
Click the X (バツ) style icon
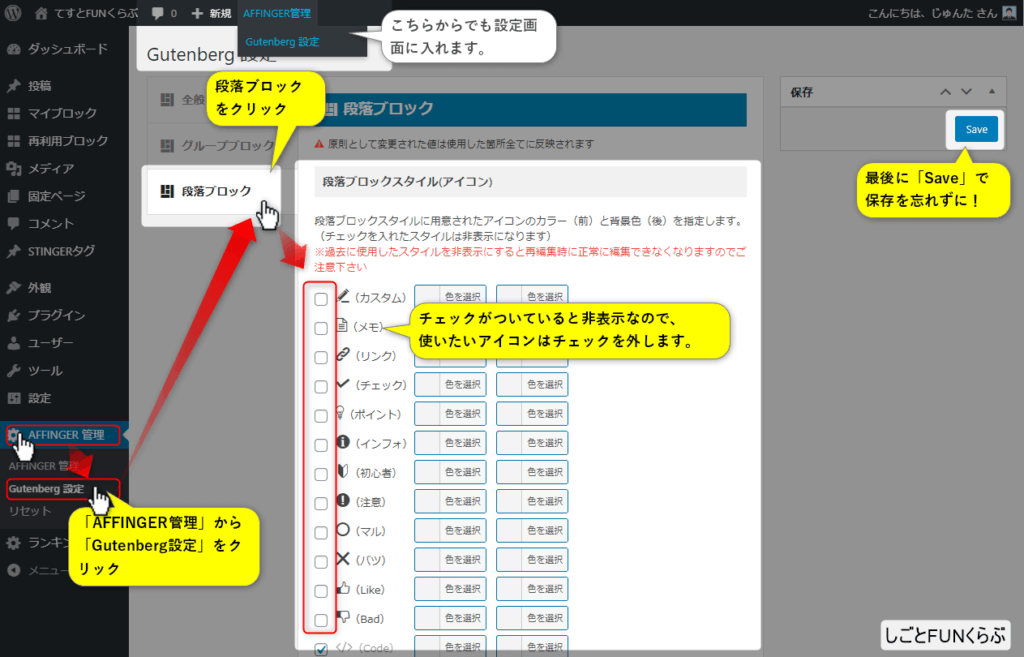click(x=343, y=558)
